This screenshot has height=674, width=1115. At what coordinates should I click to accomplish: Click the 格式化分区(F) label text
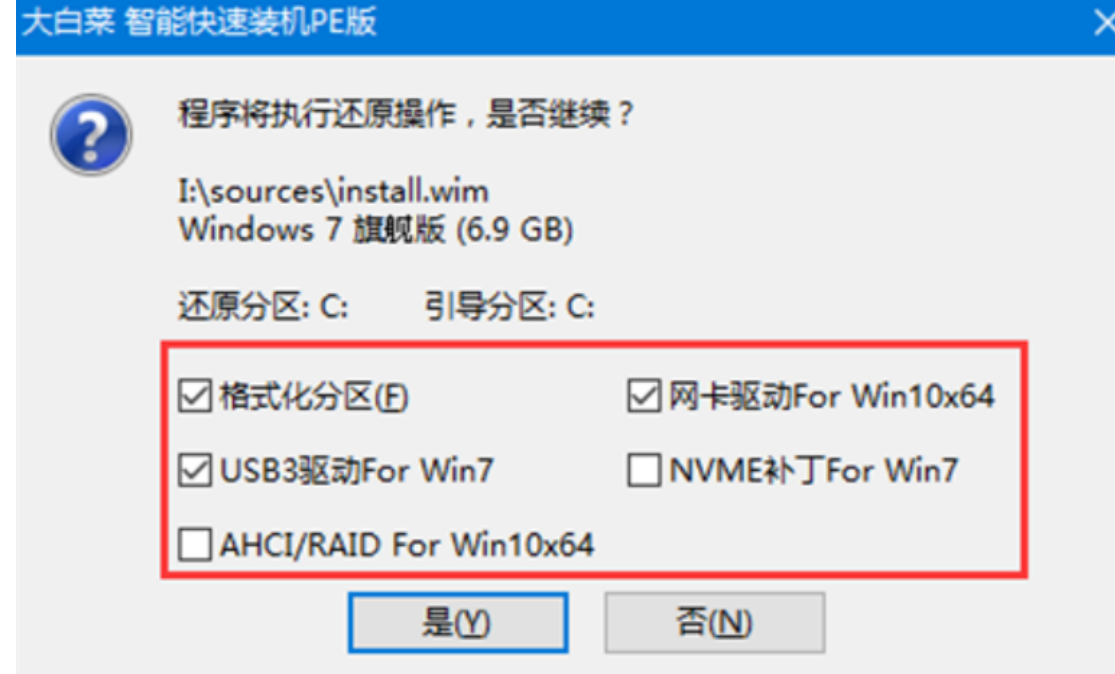point(314,396)
